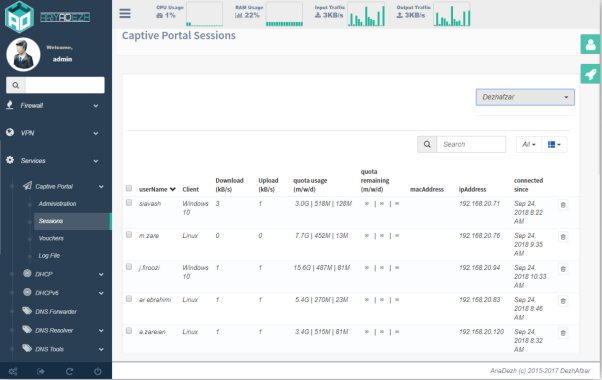Image resolution: width=602 pixels, height=380 pixels.
Task: Click the logout arrow icon in sidebar footer
Action: coord(41,372)
